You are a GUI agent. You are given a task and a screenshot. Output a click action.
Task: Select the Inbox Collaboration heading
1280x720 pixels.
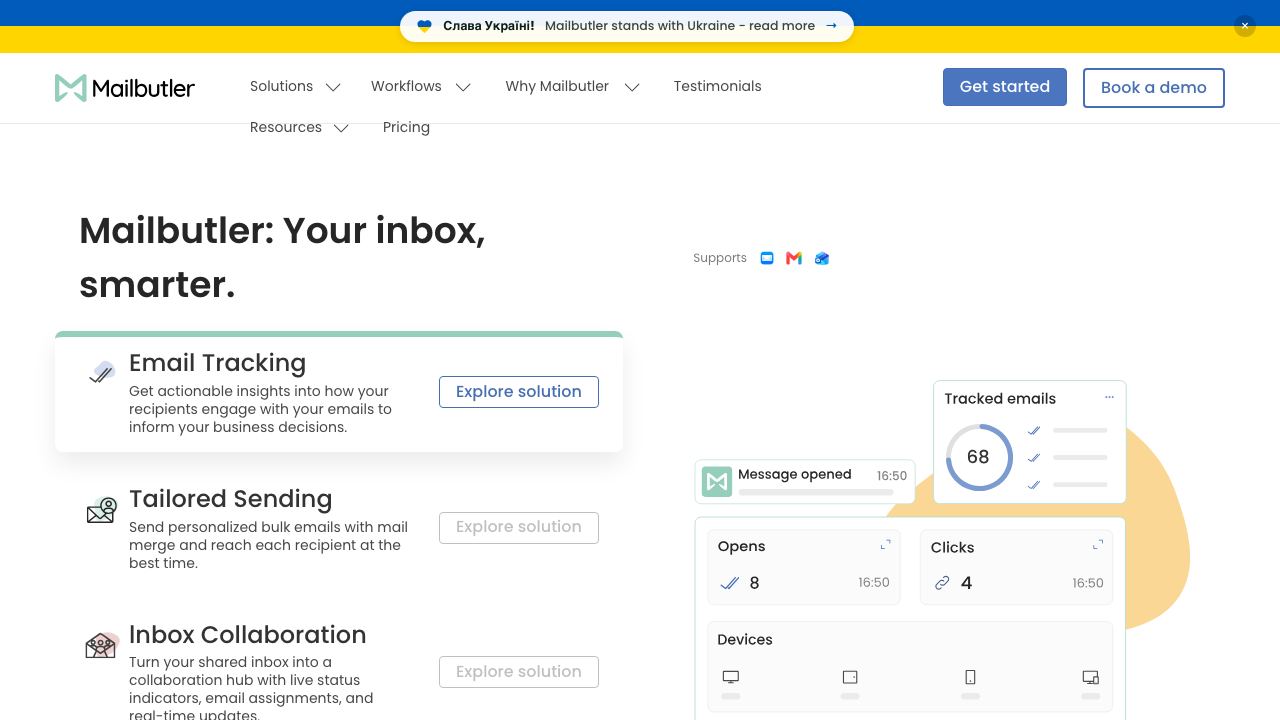coord(248,635)
